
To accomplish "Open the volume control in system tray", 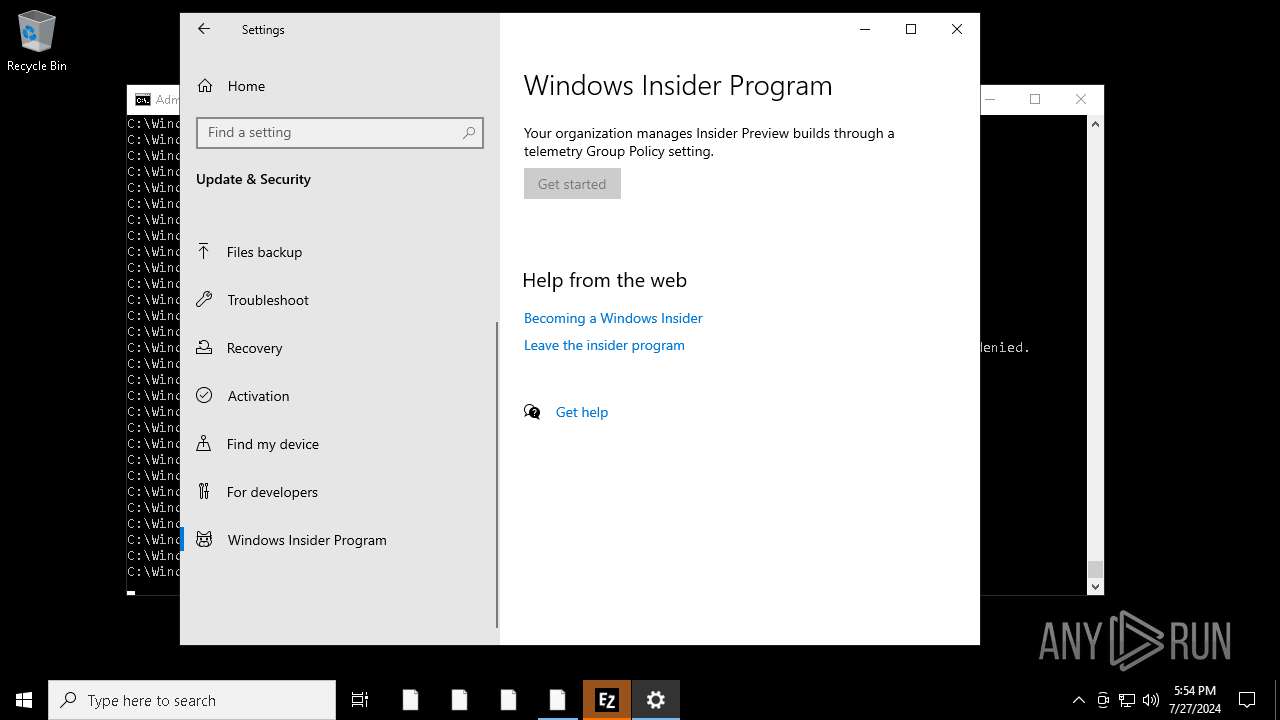I will (1151, 700).
